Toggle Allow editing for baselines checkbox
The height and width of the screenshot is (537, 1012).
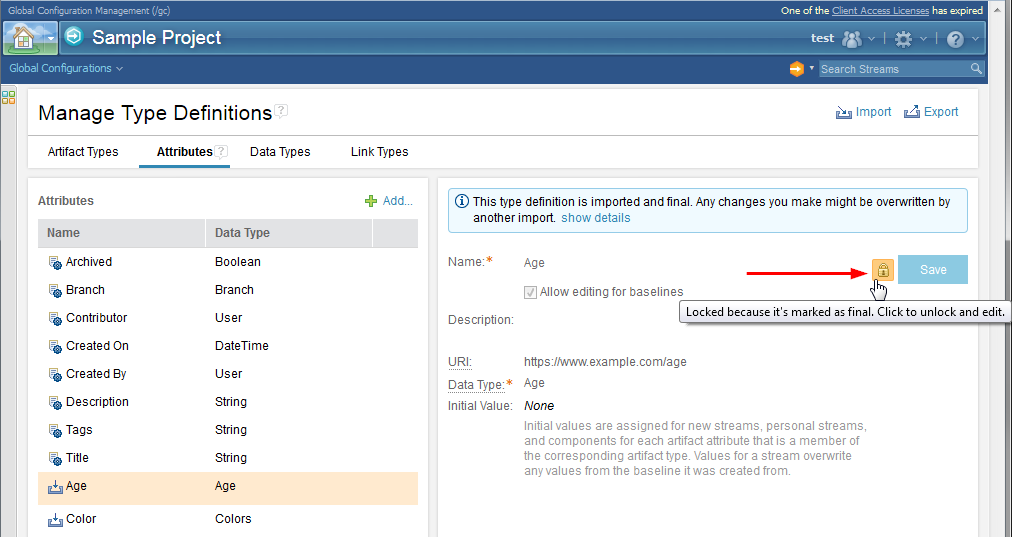[x=530, y=292]
